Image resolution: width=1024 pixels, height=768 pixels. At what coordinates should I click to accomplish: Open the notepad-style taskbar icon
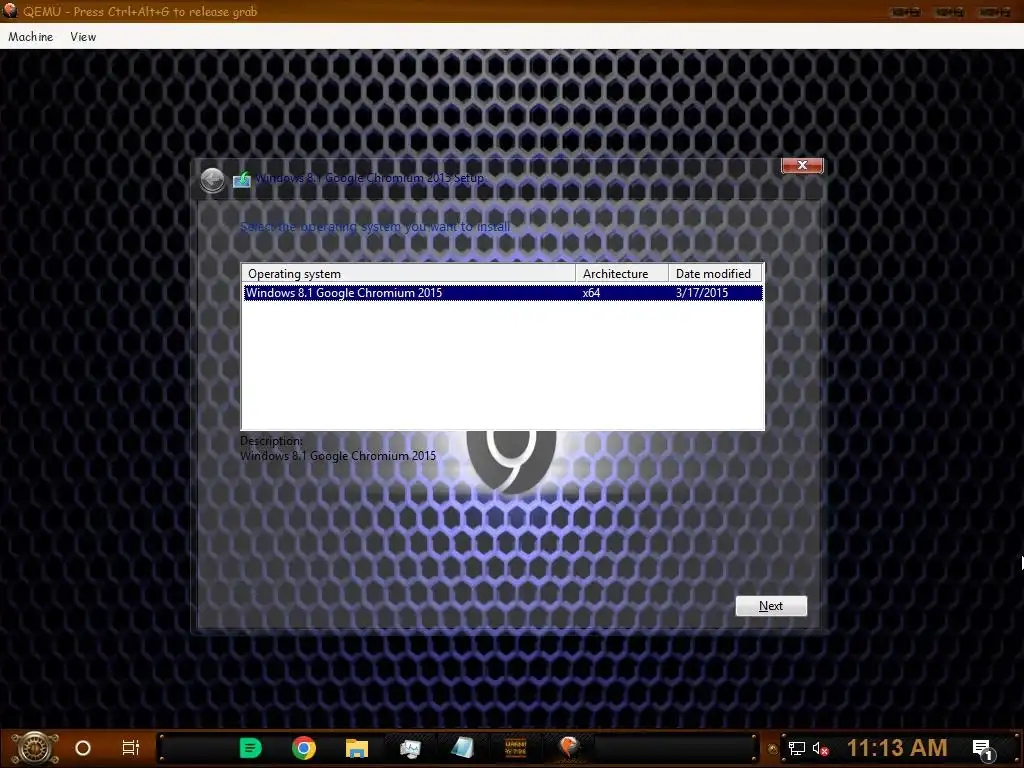pyautogui.click(x=462, y=748)
